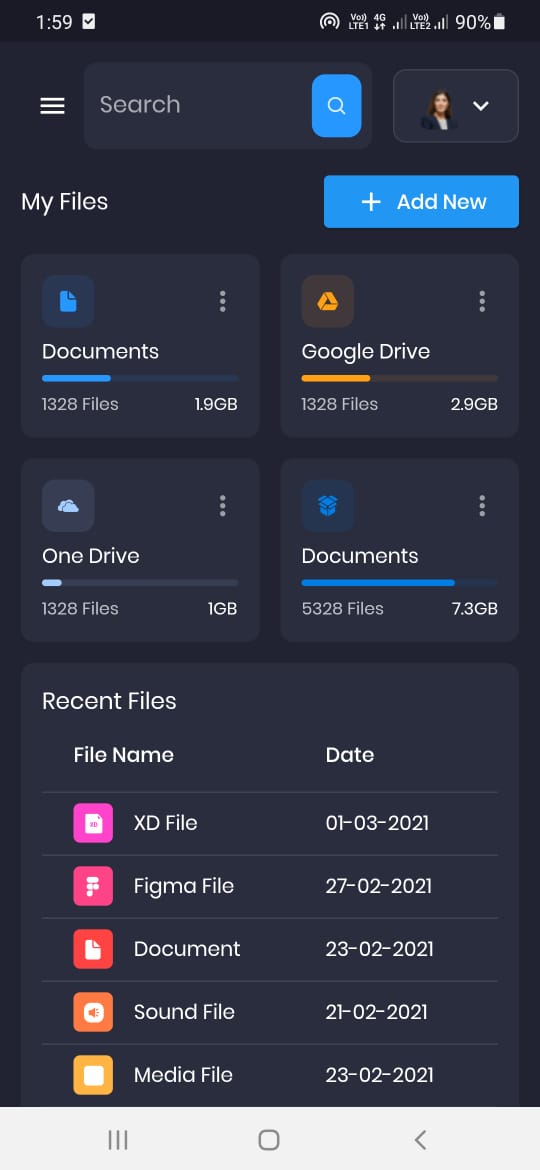Click the One Drive card title
The image size is (540, 1170).
coord(91,556)
